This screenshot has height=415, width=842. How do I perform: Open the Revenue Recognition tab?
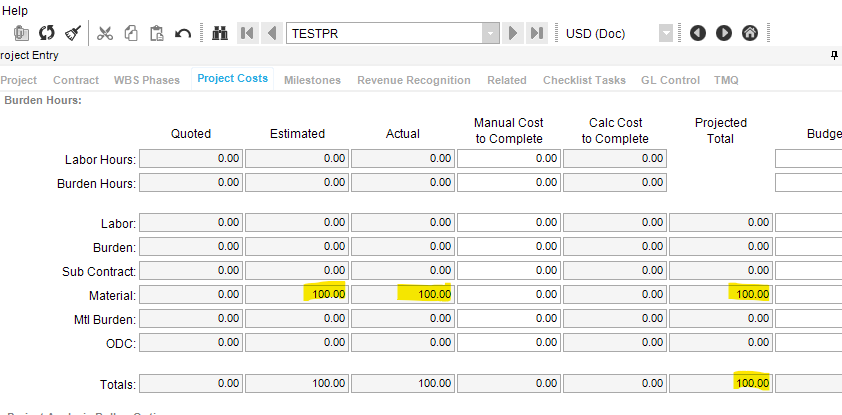click(x=413, y=80)
